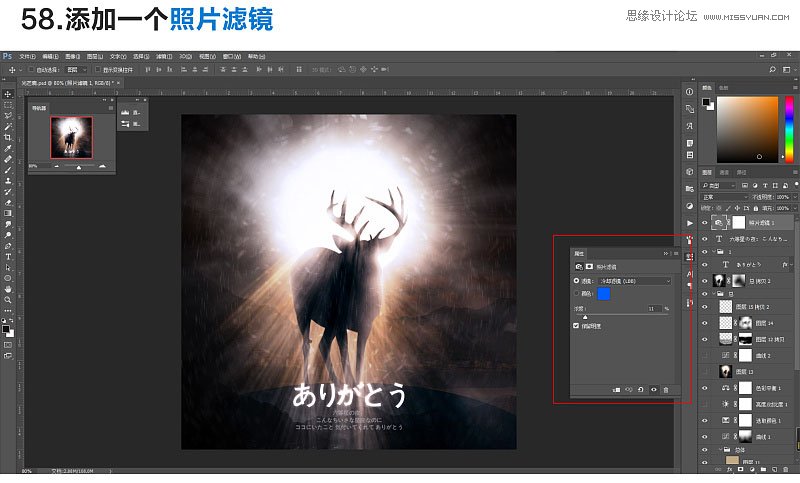
Task: Open the info panel icon in the dock
Action: [689, 92]
